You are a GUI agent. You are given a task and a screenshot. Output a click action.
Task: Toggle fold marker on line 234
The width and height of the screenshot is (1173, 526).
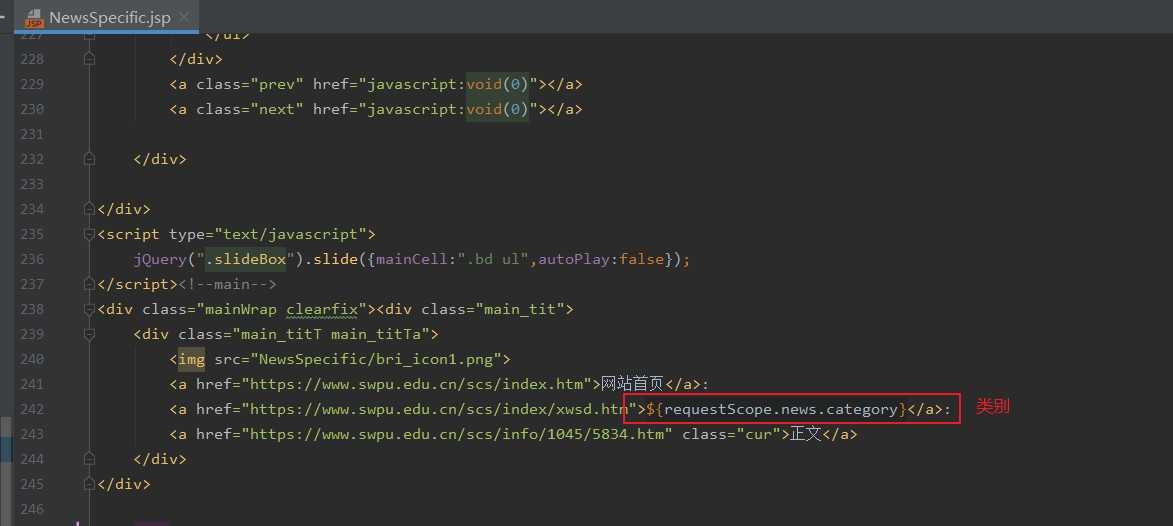[89, 209]
